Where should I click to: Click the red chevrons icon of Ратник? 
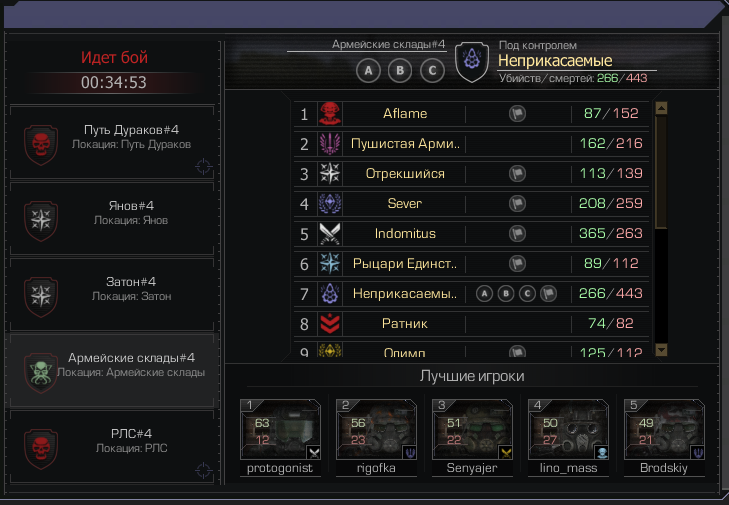coord(330,324)
